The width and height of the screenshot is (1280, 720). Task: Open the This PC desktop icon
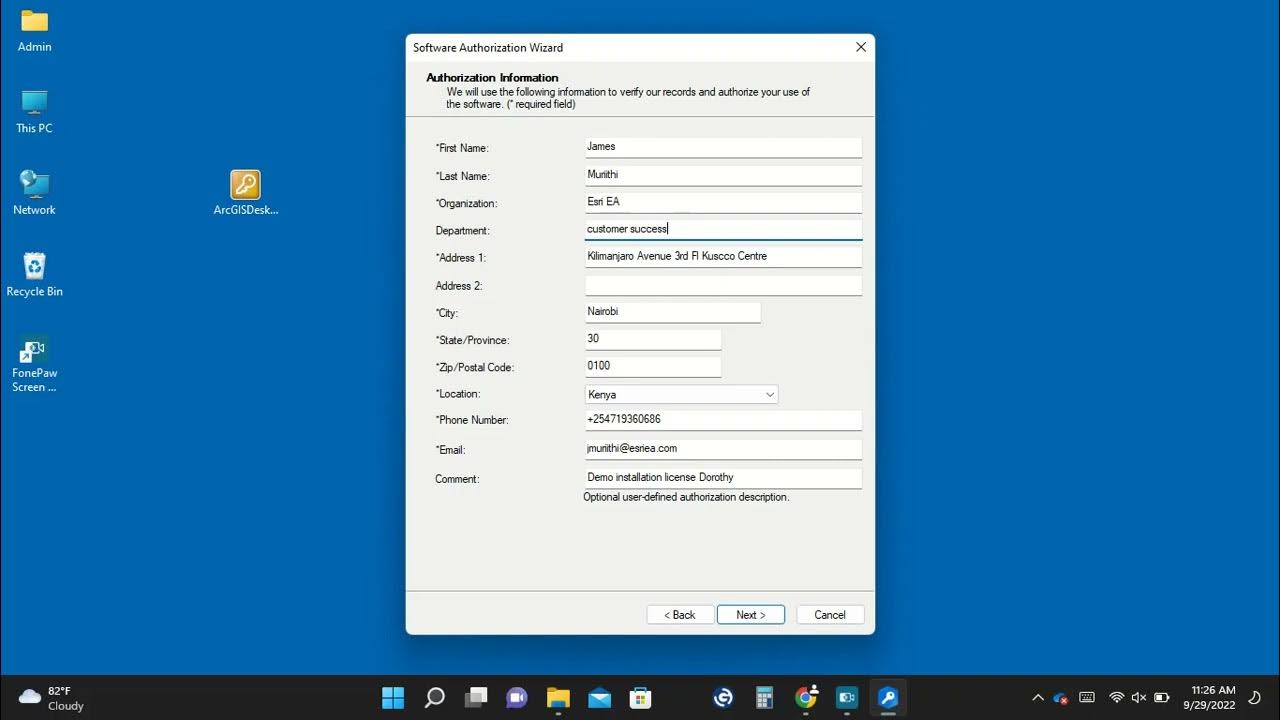click(35, 111)
